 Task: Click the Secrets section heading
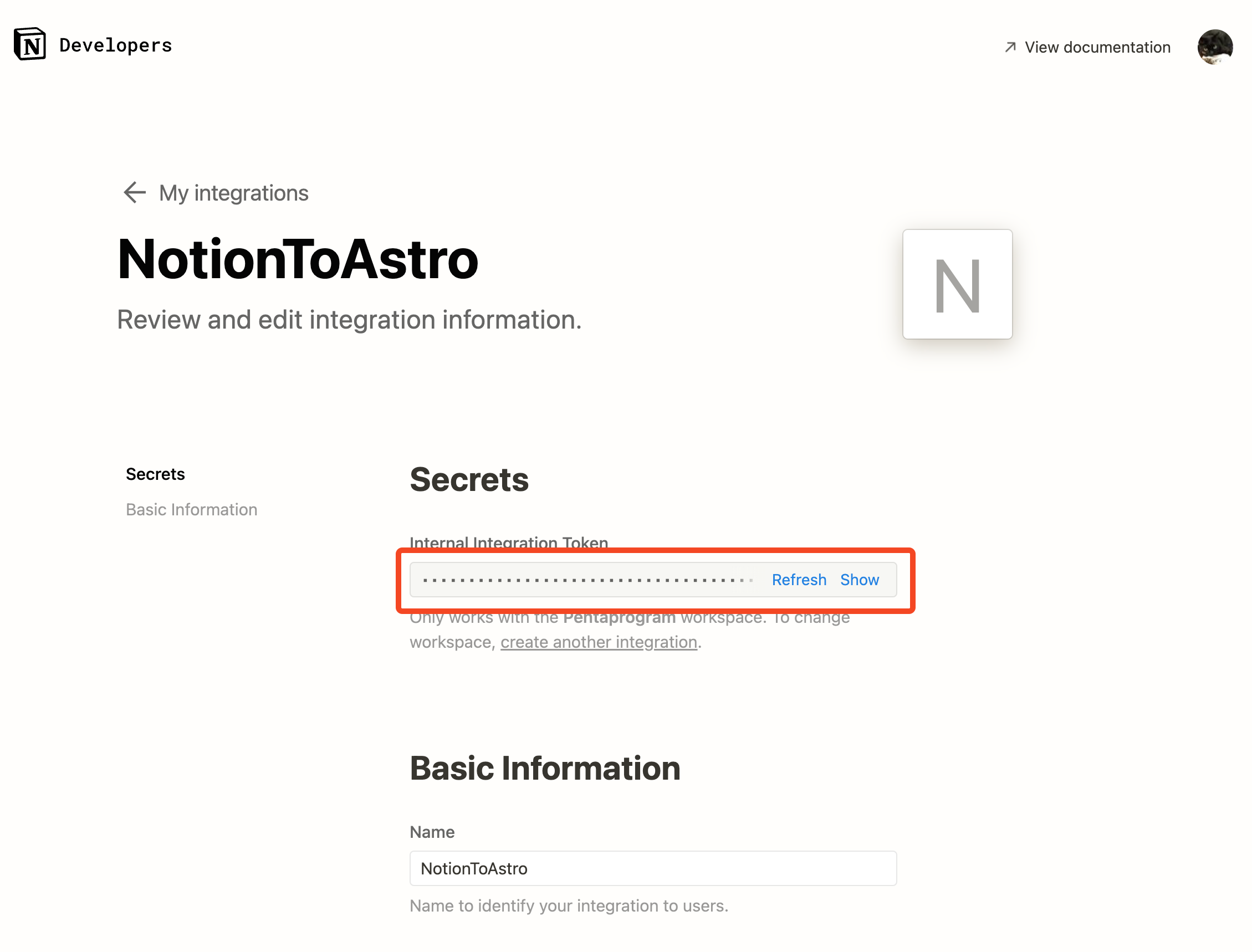tap(469, 480)
